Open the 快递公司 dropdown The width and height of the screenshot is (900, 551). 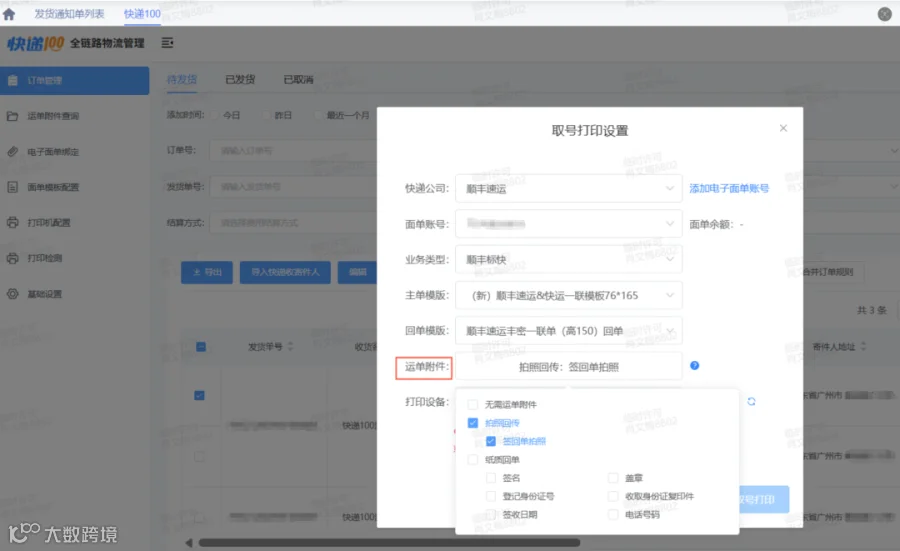pos(568,188)
